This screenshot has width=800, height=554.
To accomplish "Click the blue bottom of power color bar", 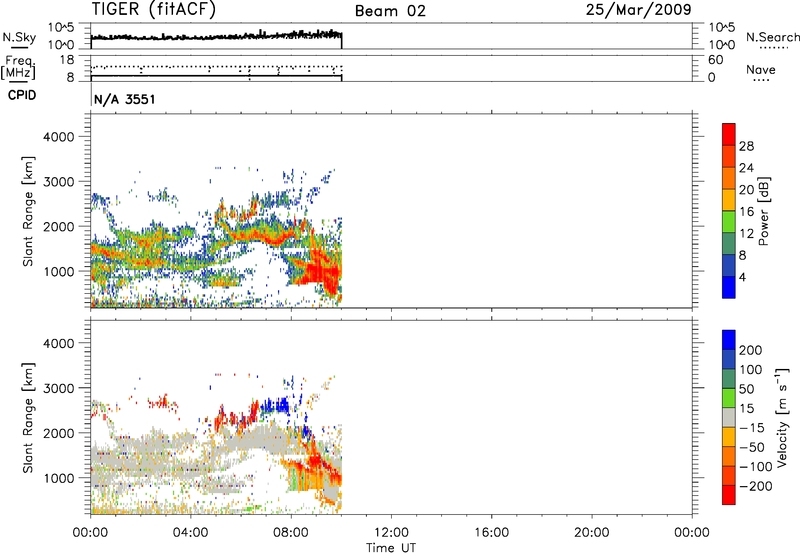I will (729, 287).
